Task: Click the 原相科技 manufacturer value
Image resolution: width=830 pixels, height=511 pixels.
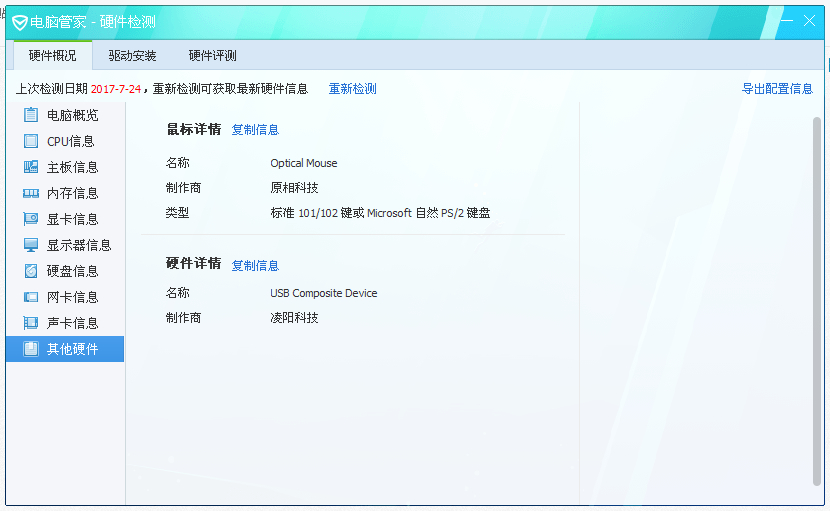Action: click(294, 187)
